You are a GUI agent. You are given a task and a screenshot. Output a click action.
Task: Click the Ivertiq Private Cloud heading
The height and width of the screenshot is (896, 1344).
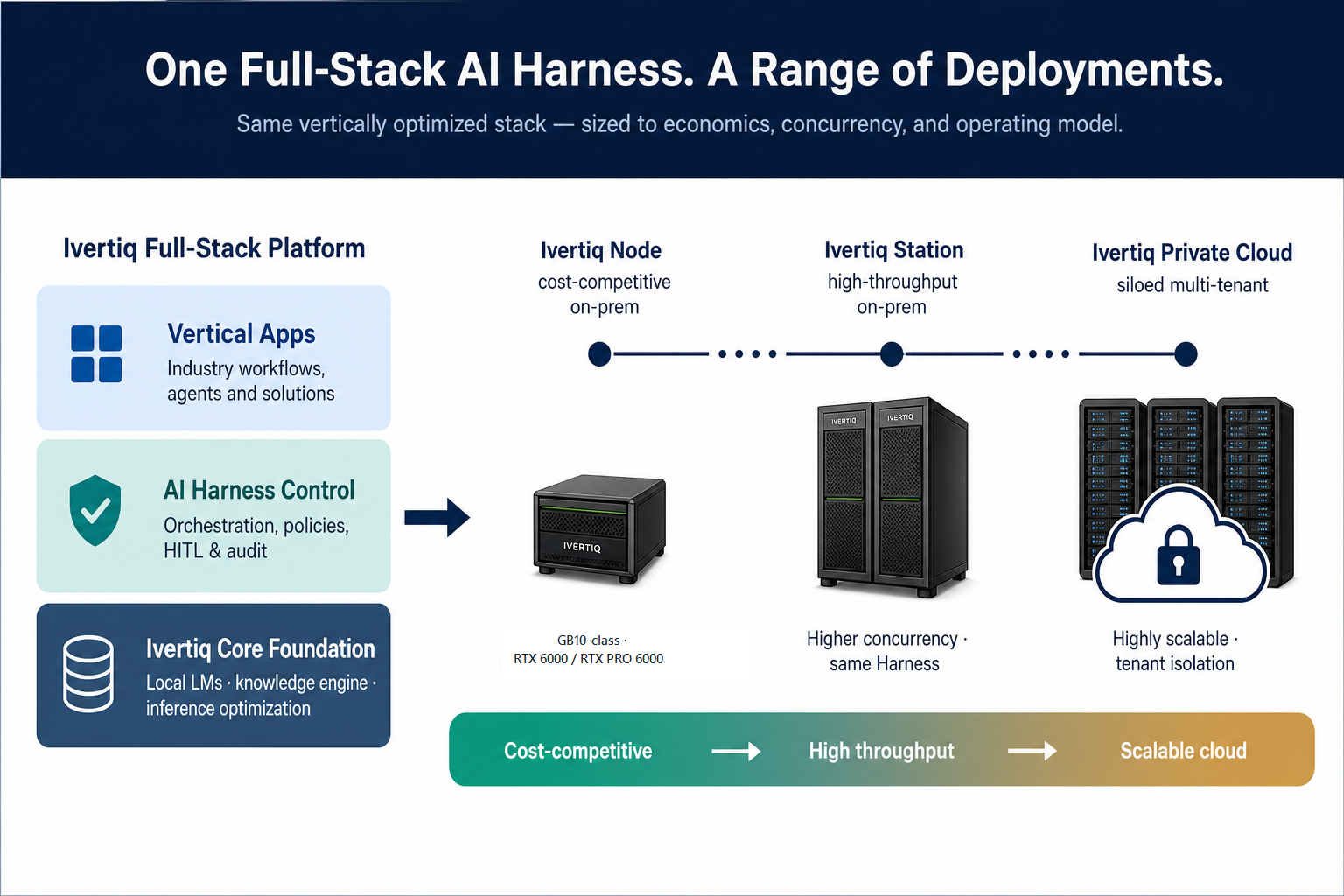1193,253
